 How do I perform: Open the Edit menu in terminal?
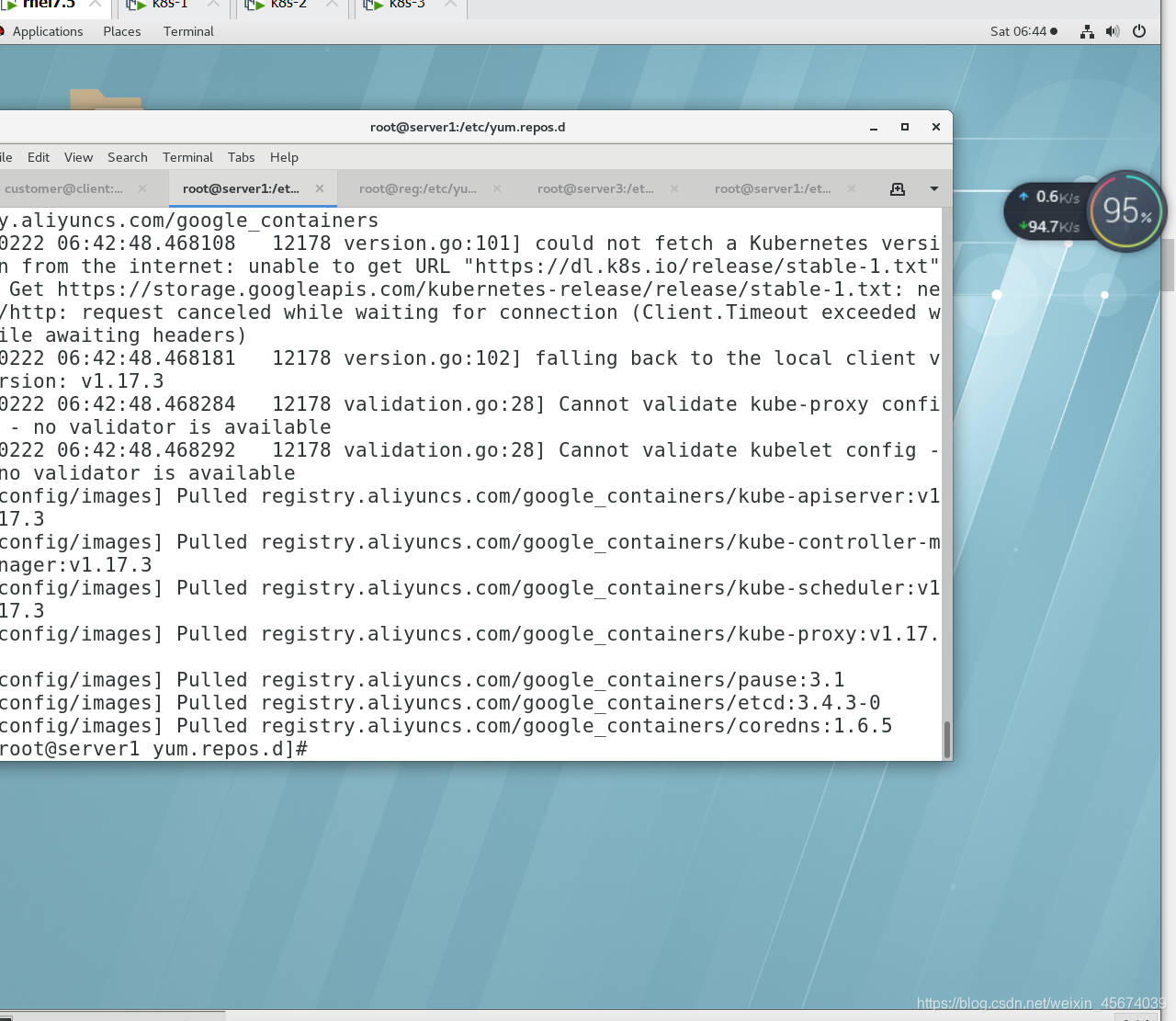click(39, 157)
